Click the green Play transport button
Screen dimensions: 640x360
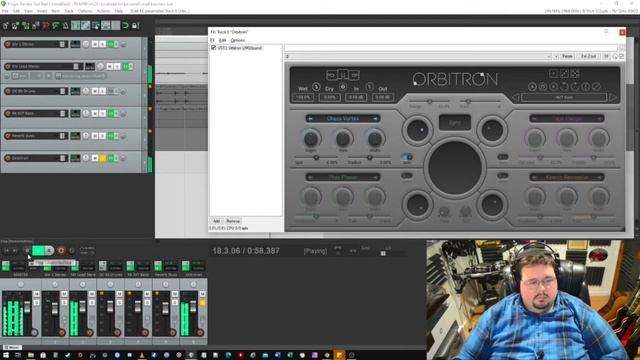coord(38,250)
